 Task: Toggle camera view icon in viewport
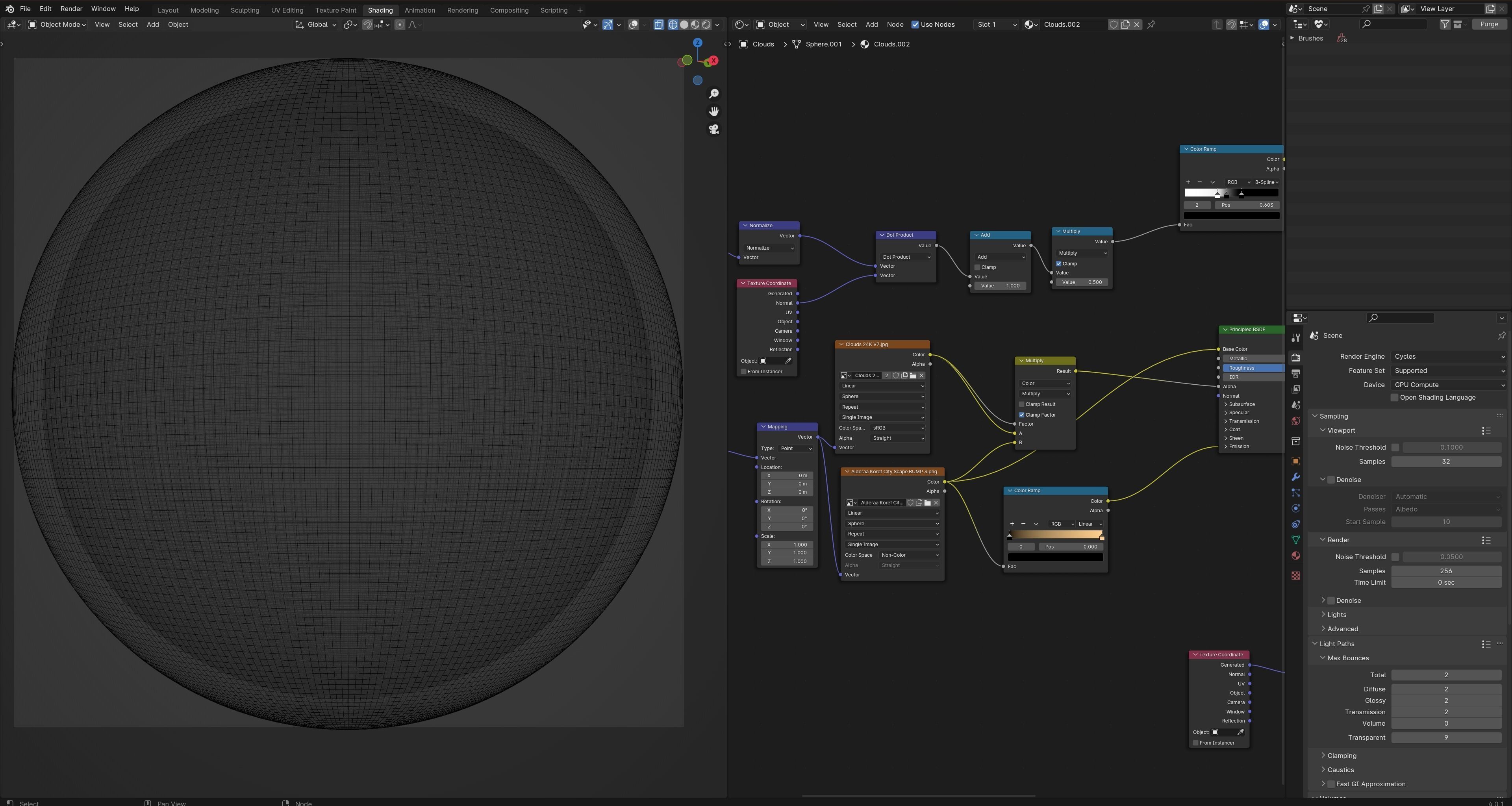point(714,129)
